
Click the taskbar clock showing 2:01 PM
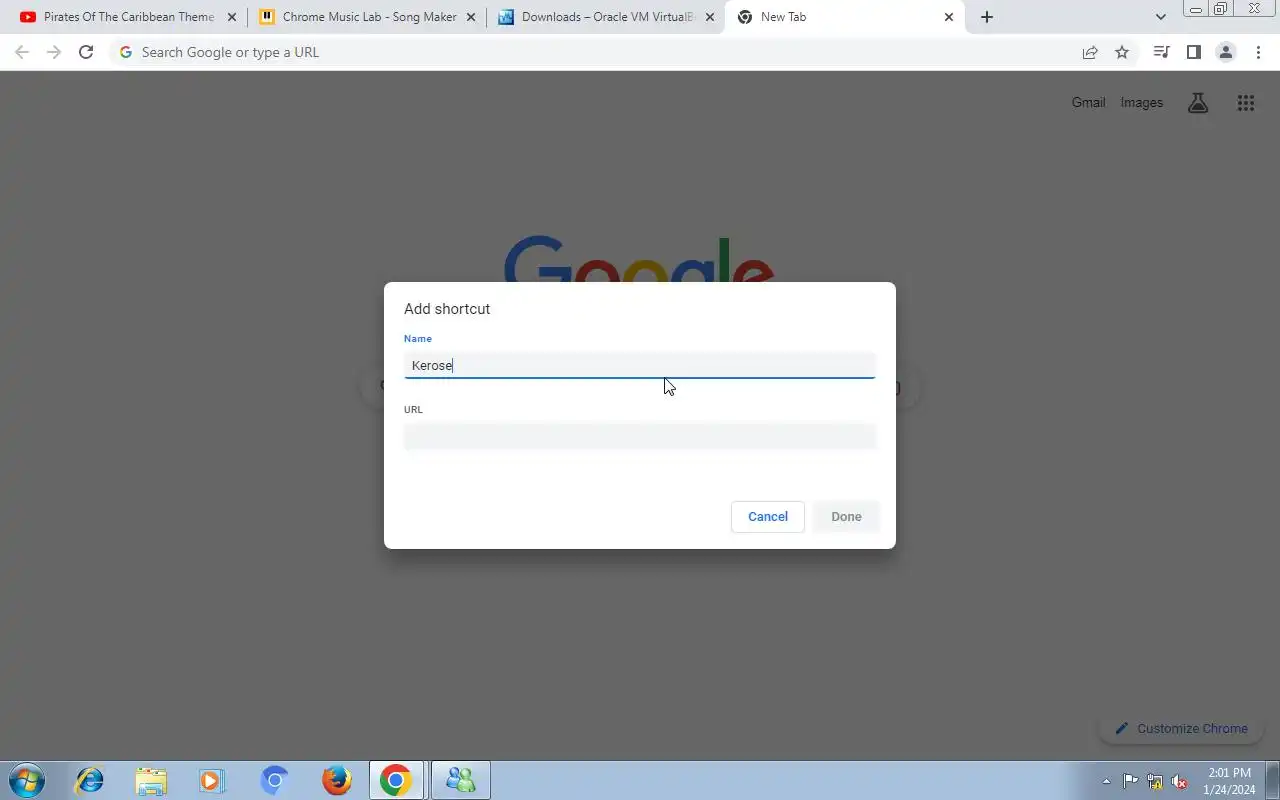[1230, 781]
